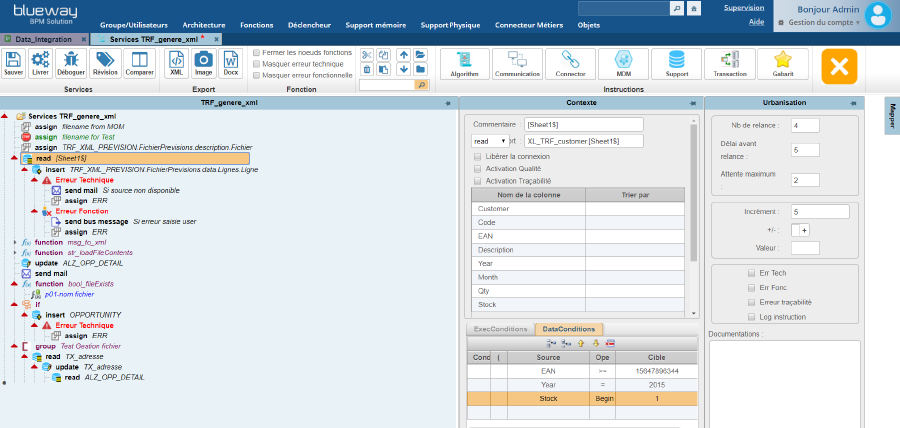
Task: Select the MDM instruction icon
Action: coord(624,63)
